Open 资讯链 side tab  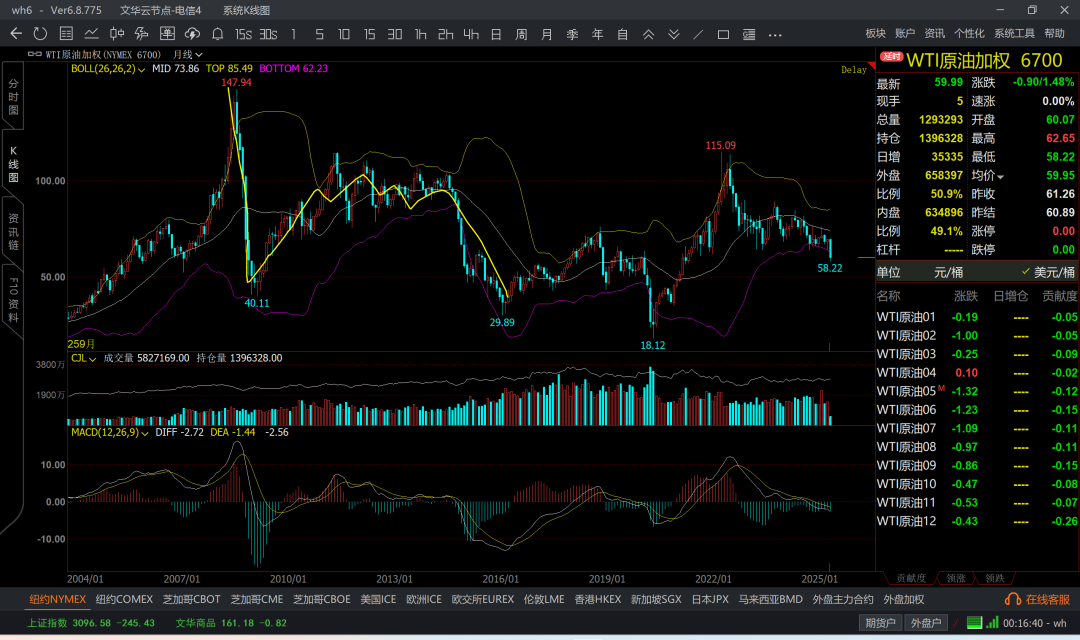[x=13, y=230]
